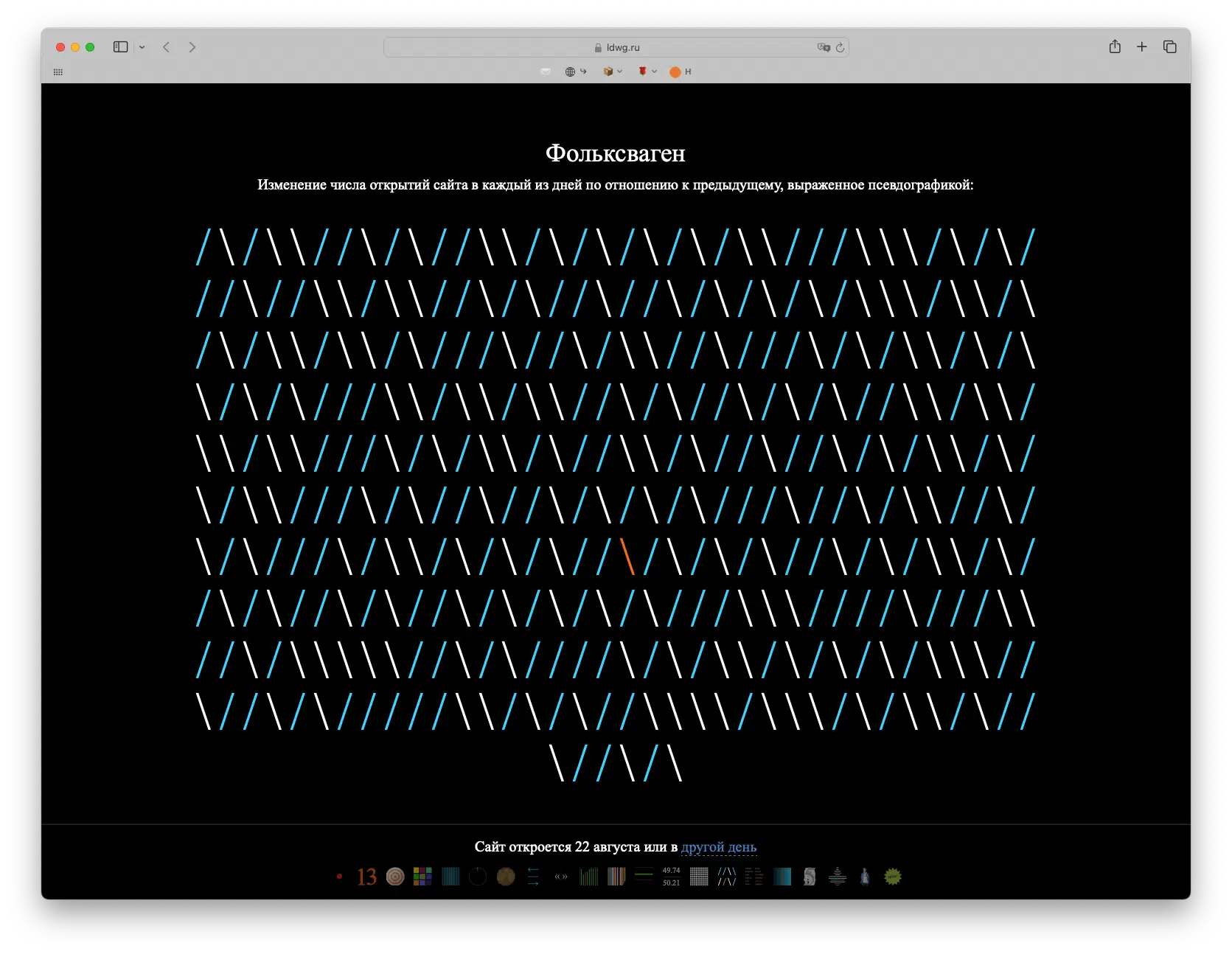Viewport: 1232px width, 954px height.
Task: Open the orange number 13 icon
Action: (x=366, y=877)
